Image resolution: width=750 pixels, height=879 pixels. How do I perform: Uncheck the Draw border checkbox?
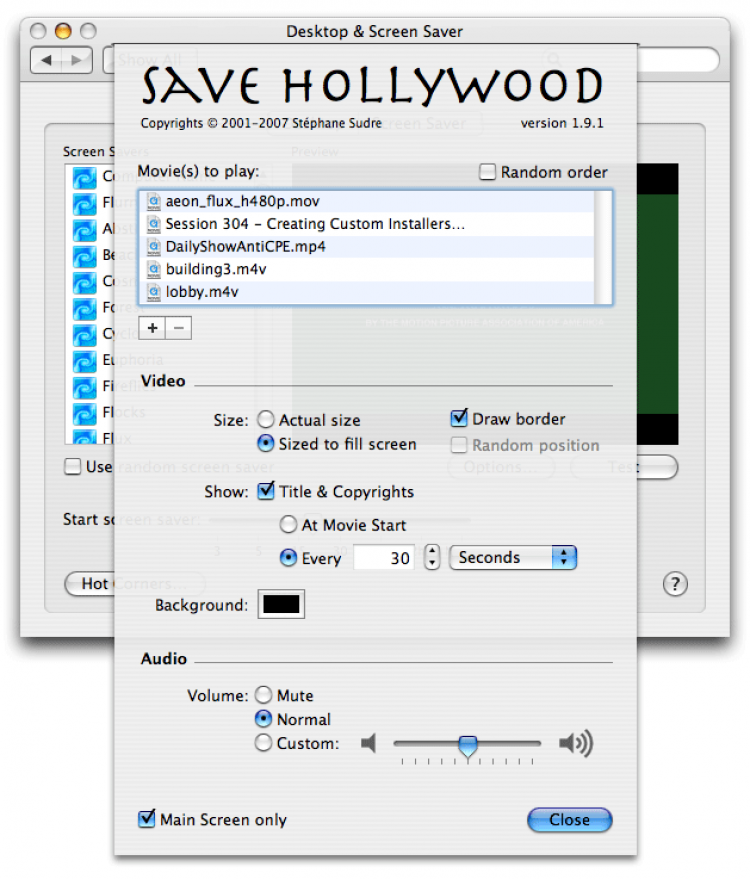(x=459, y=419)
